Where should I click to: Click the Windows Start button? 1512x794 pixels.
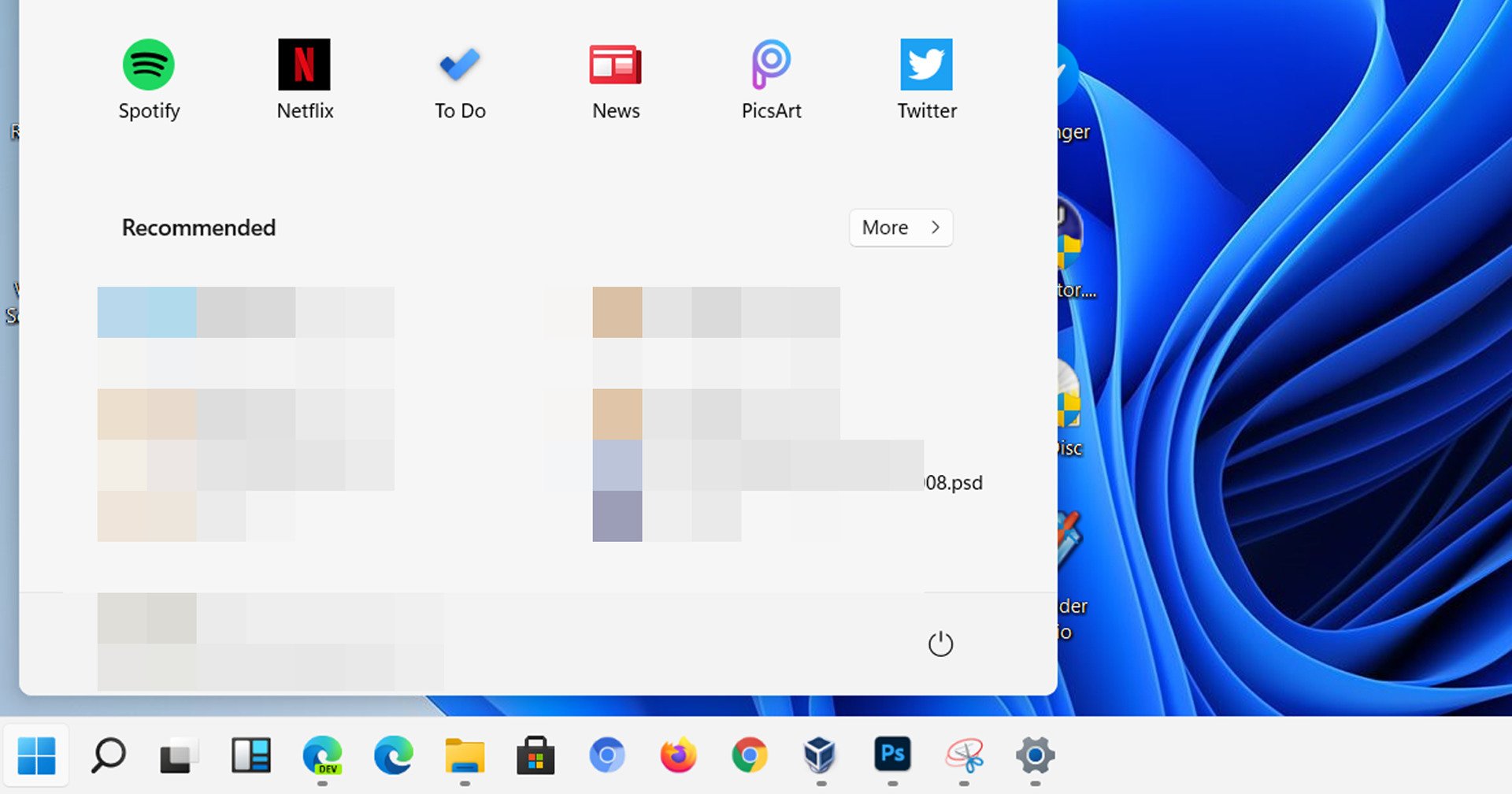click(36, 756)
